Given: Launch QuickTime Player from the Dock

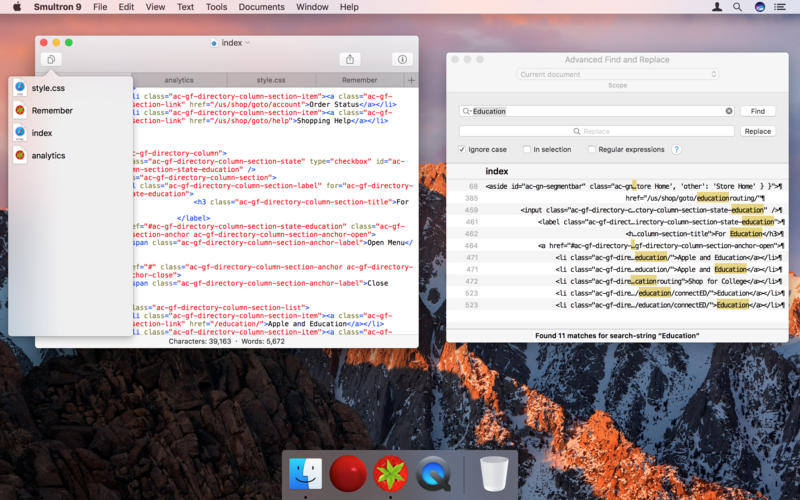Looking at the screenshot, I should pos(434,473).
